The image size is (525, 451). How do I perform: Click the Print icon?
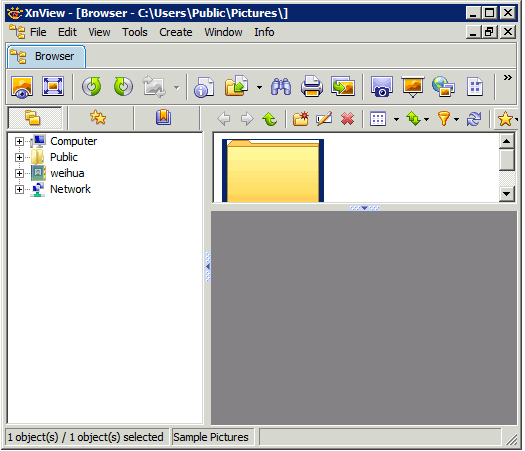click(x=312, y=87)
